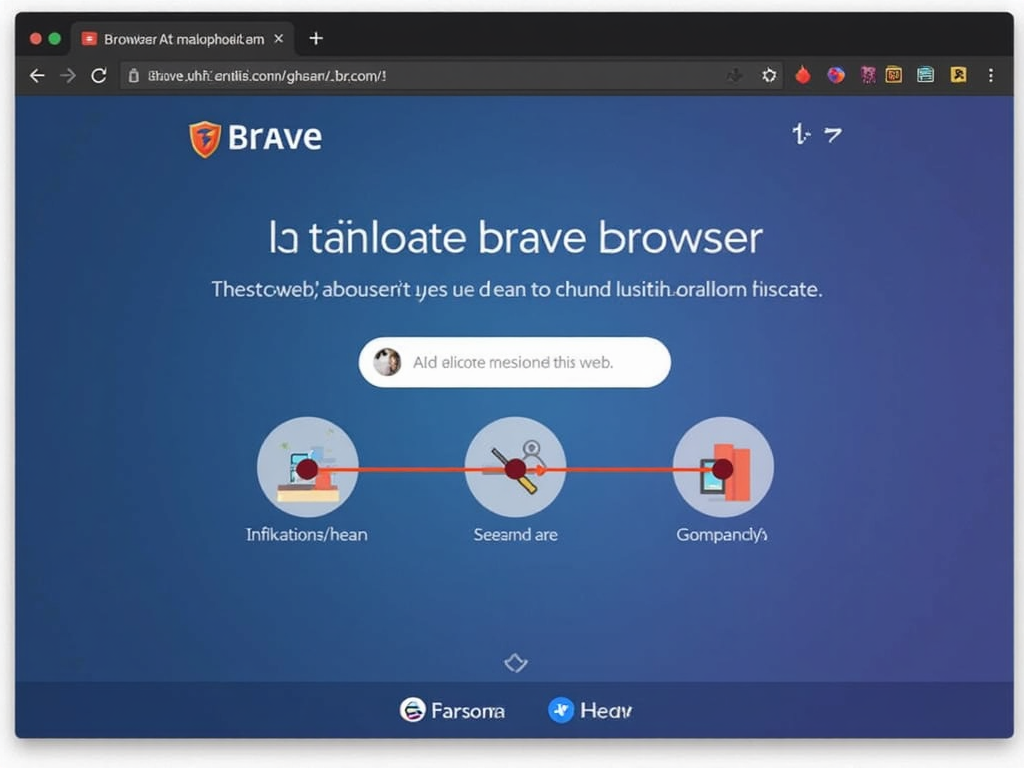The image size is (1024, 768).
Task: Go forward with the right arrow button
Action: (x=68, y=76)
